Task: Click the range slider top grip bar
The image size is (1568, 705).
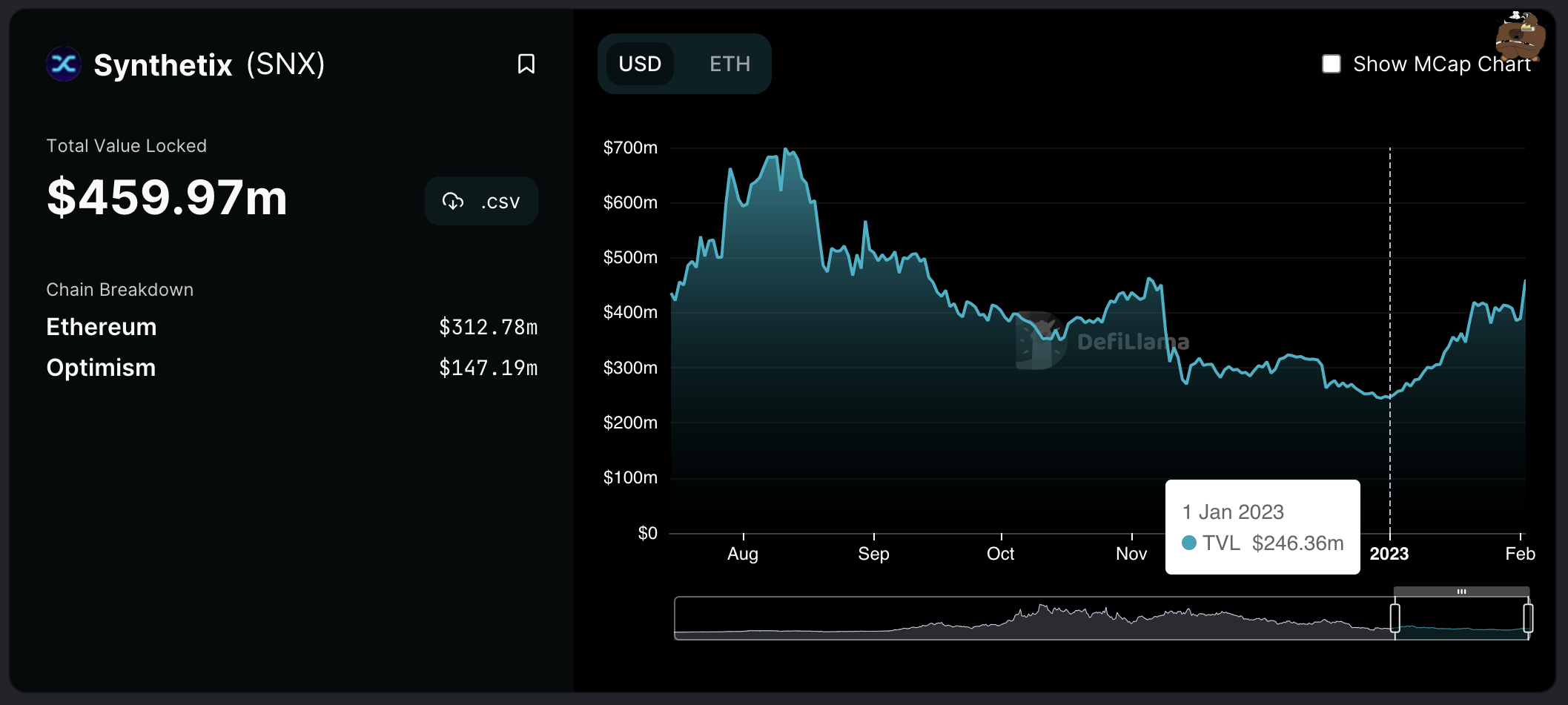Action: pos(1461,592)
